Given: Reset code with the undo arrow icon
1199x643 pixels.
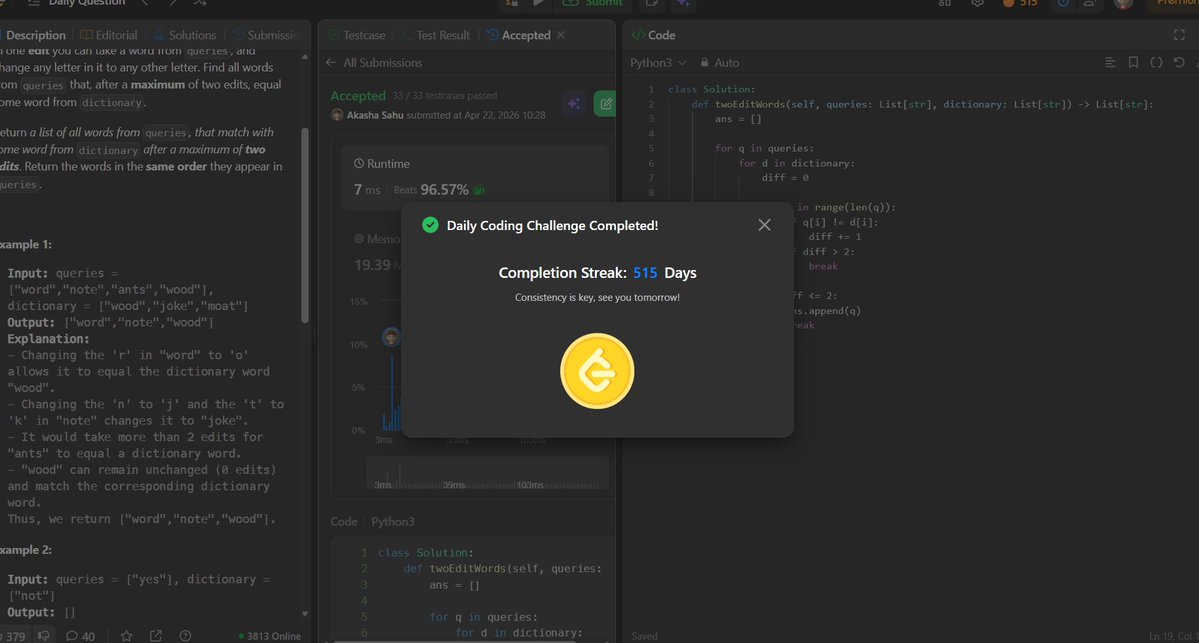Looking at the screenshot, I should click(x=1179, y=63).
